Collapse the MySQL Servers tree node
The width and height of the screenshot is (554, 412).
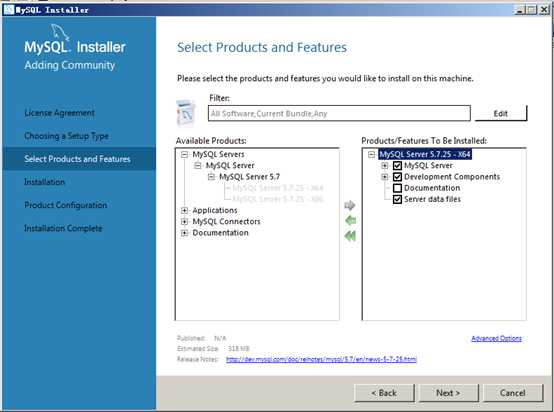(184, 154)
